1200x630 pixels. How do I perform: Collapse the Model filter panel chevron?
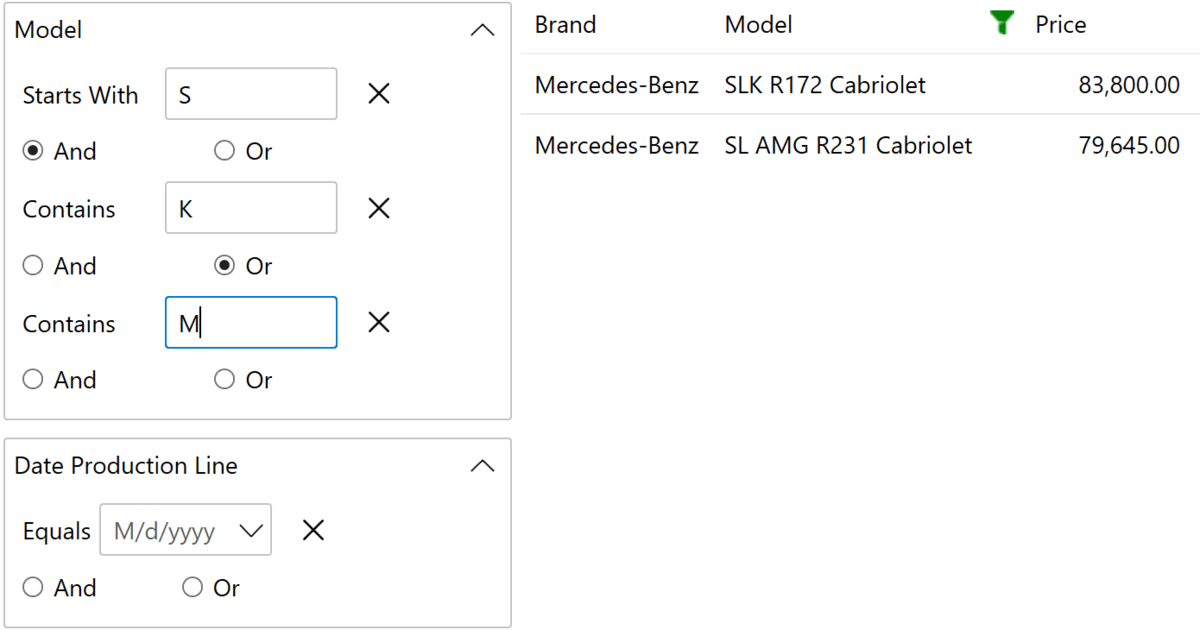tap(483, 29)
